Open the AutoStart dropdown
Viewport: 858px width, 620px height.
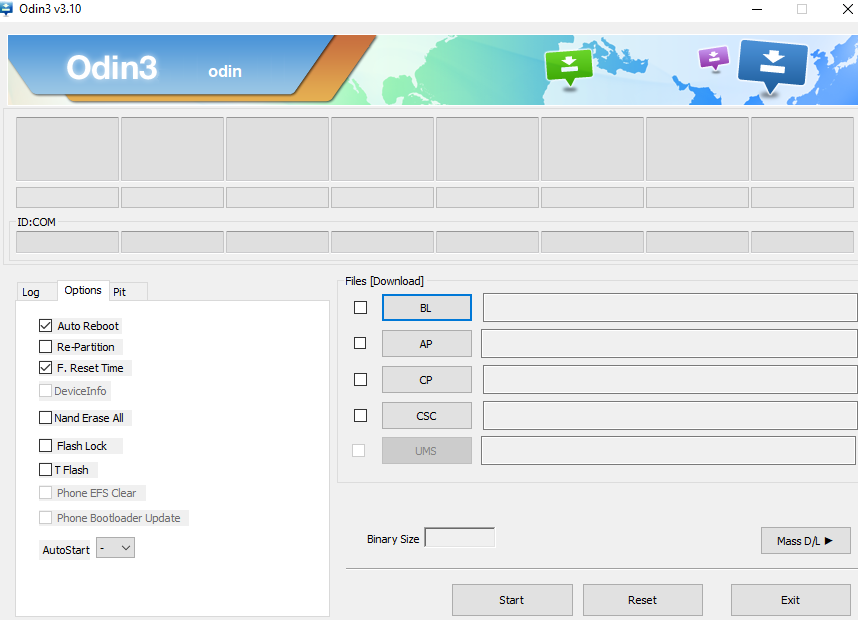pos(115,549)
